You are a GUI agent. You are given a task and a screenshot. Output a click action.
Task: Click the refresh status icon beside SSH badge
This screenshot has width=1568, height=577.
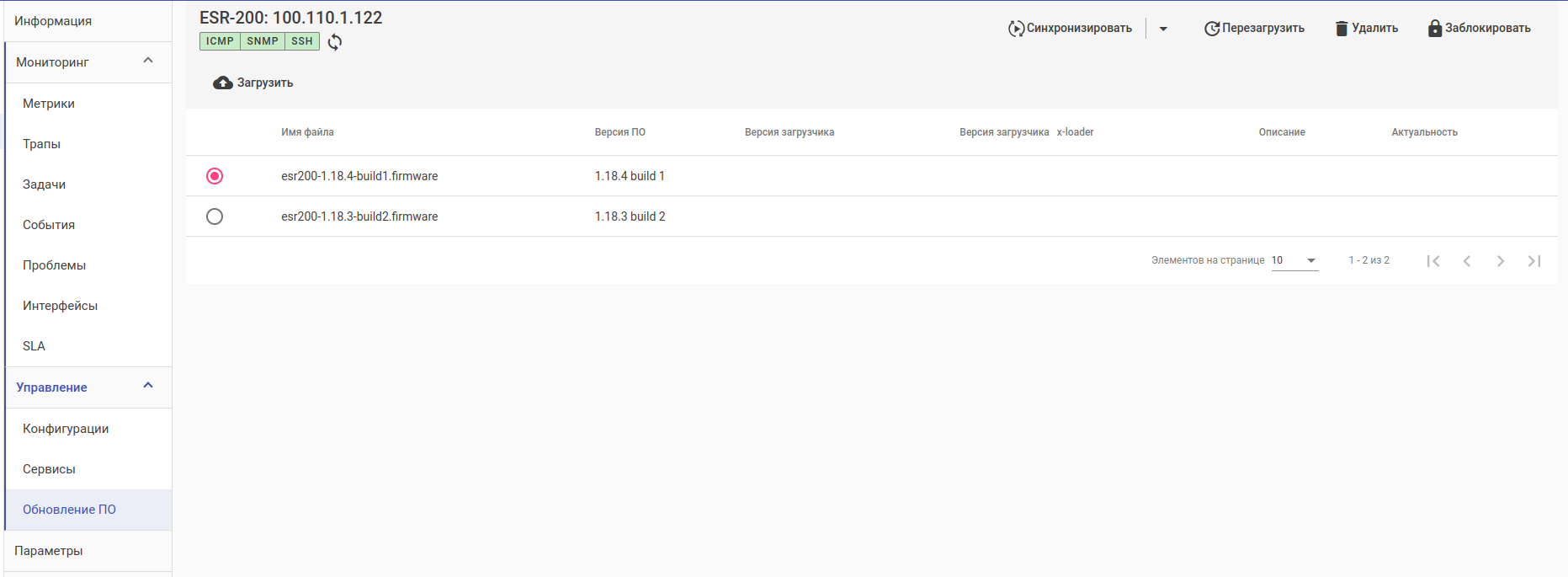click(335, 42)
